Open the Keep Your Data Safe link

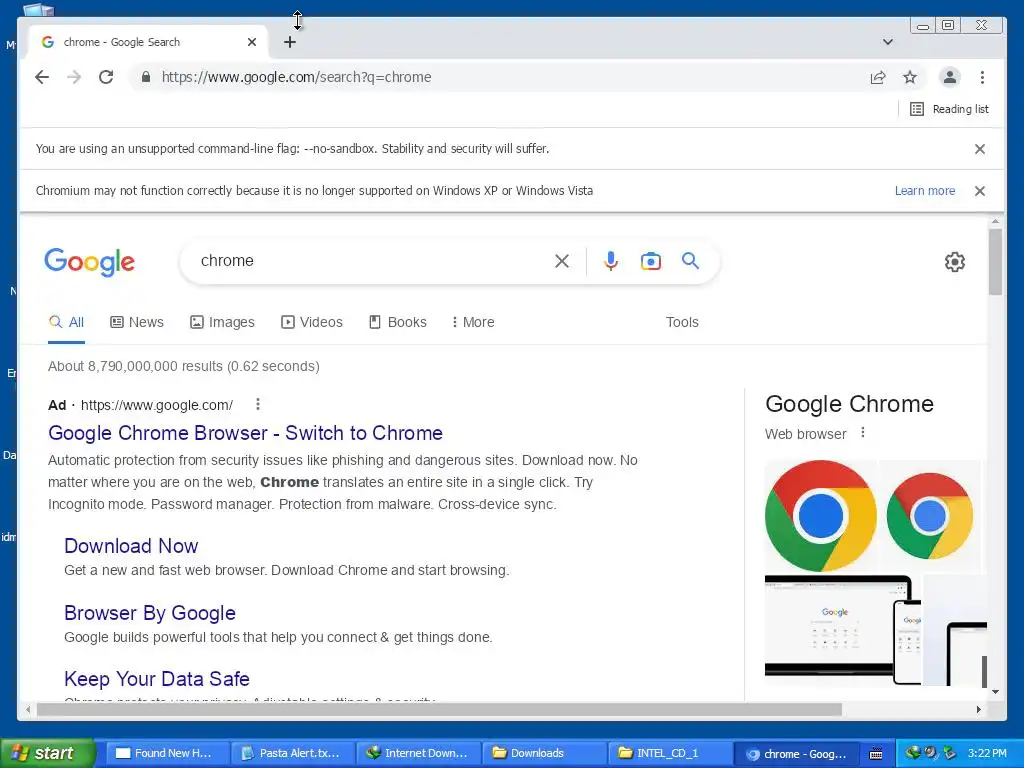coord(157,679)
